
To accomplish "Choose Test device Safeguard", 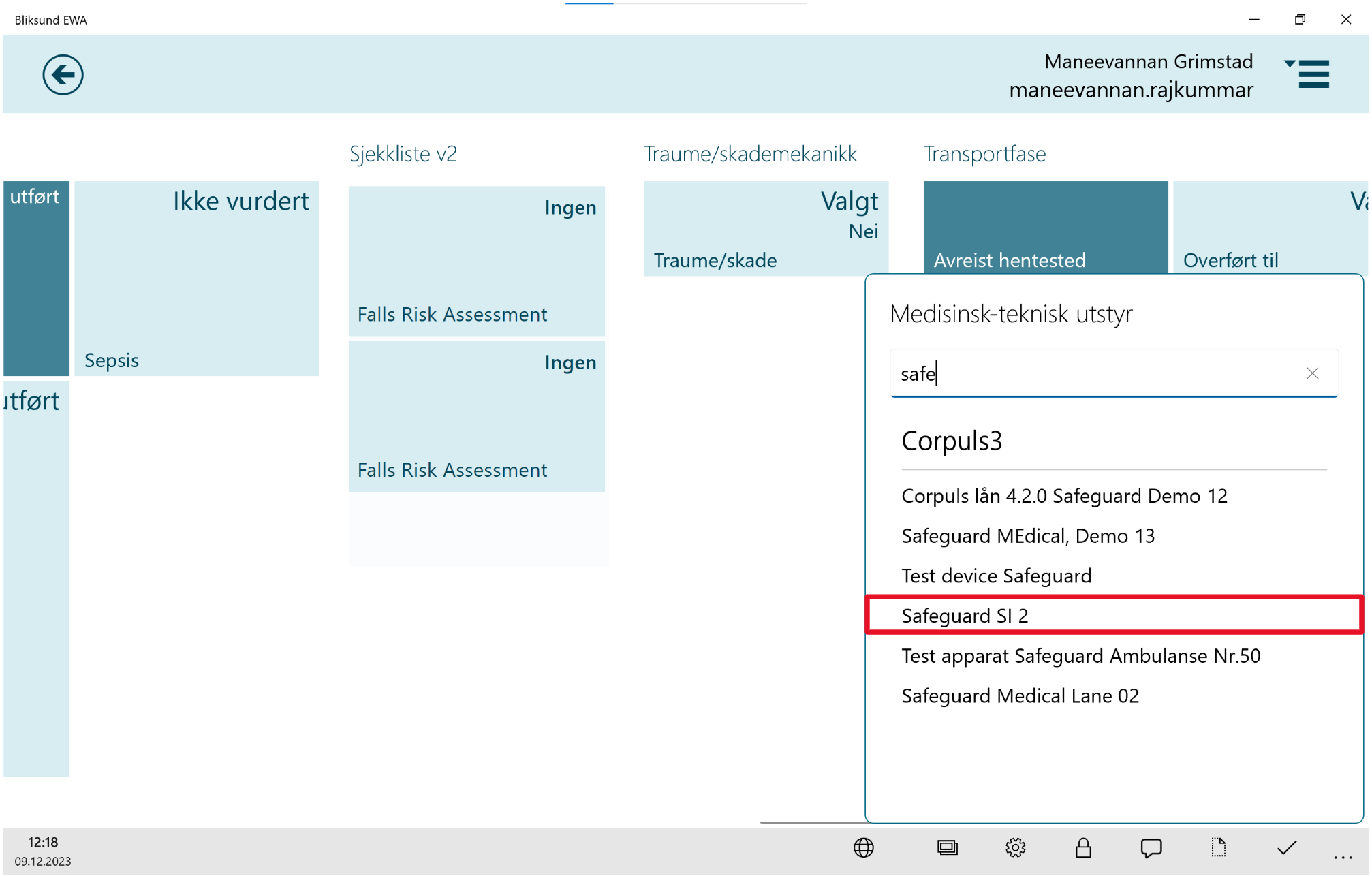I will click(1114, 576).
